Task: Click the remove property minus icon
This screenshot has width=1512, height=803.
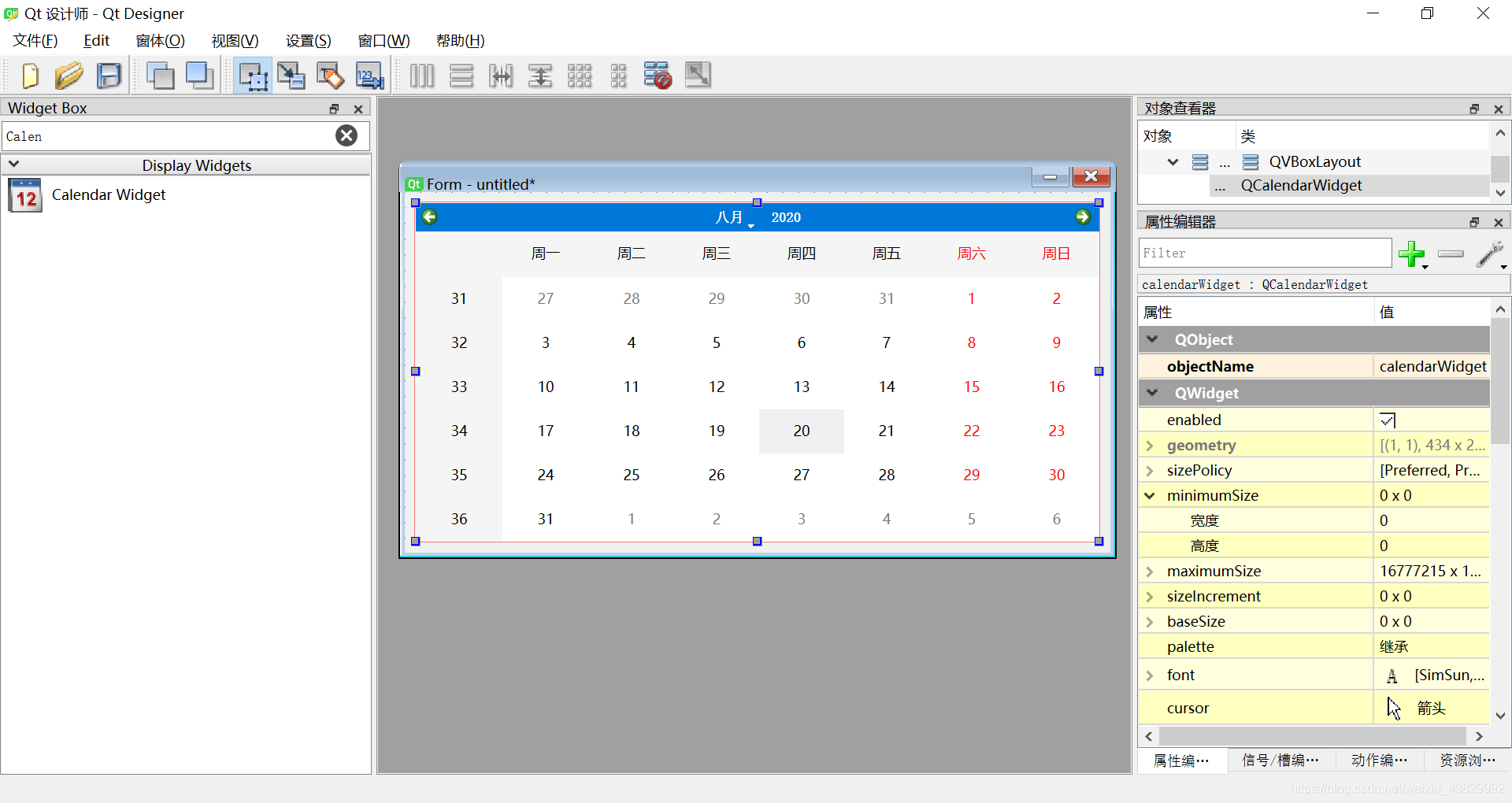Action: 1451,253
